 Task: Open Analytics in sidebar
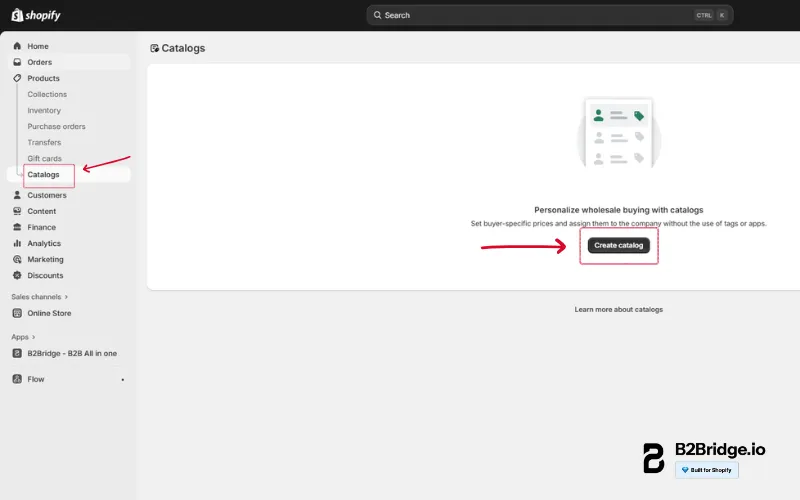(44, 243)
